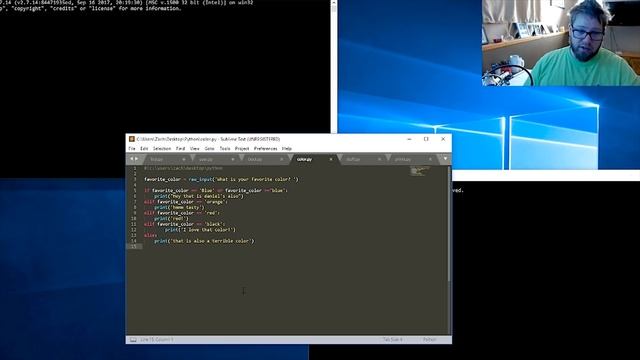The height and width of the screenshot is (360, 640).
Task: Click the tab scroll right arrow
Action: click(x=136, y=159)
